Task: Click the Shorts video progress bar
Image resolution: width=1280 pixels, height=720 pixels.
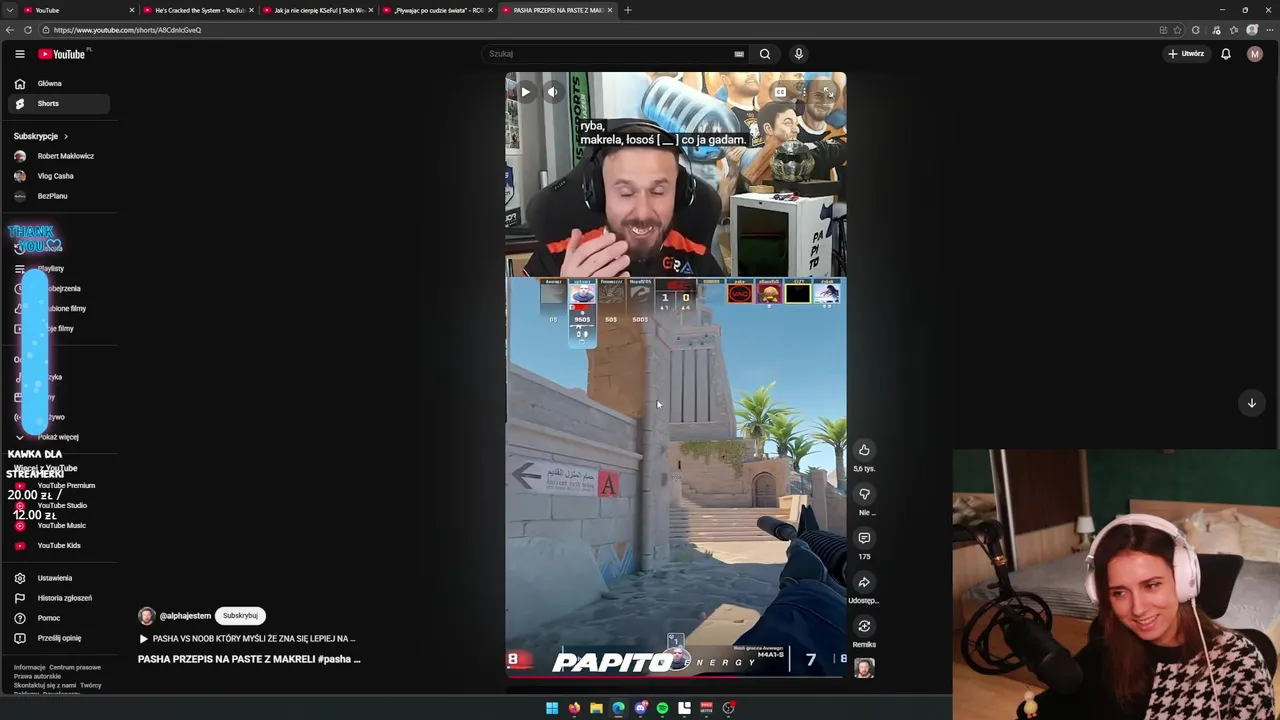Action: [676, 677]
